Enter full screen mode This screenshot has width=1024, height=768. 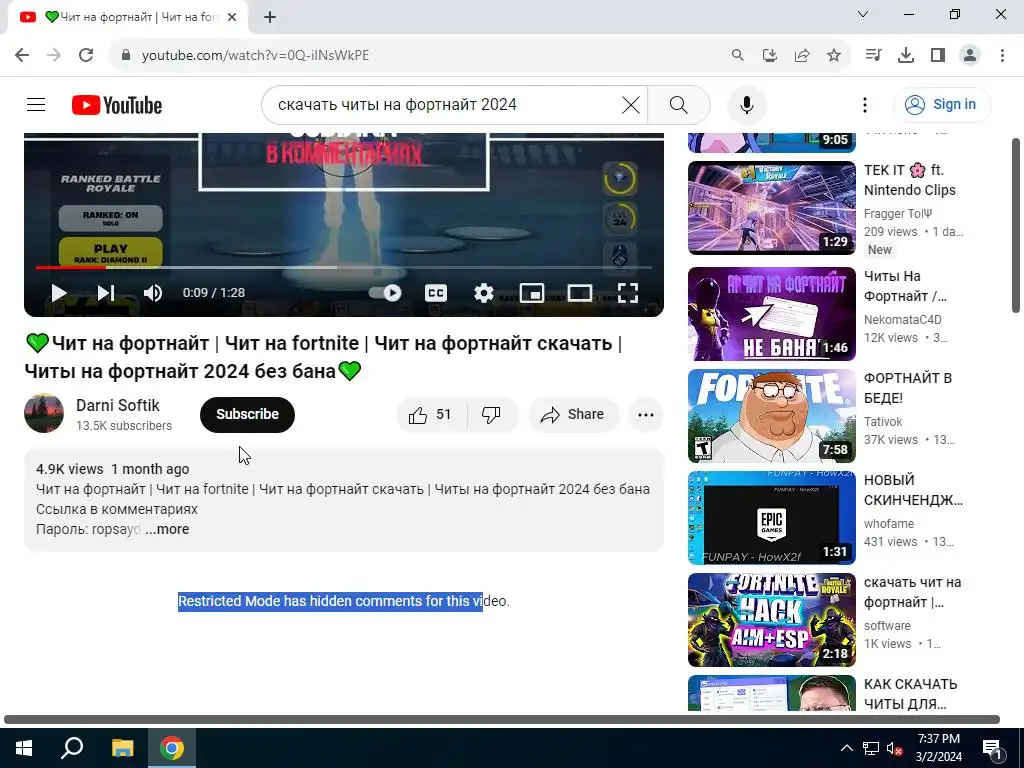pos(628,293)
